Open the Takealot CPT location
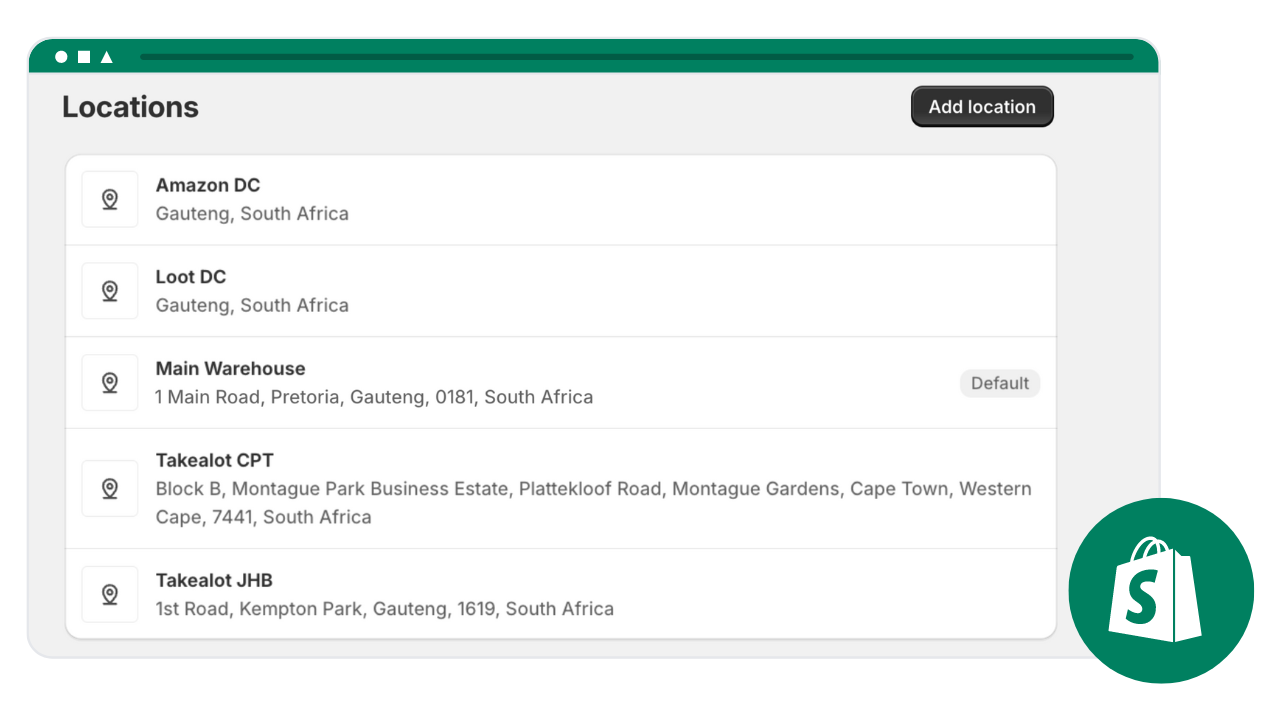Screen dimensions: 1280x720 pyautogui.click(x=214, y=461)
